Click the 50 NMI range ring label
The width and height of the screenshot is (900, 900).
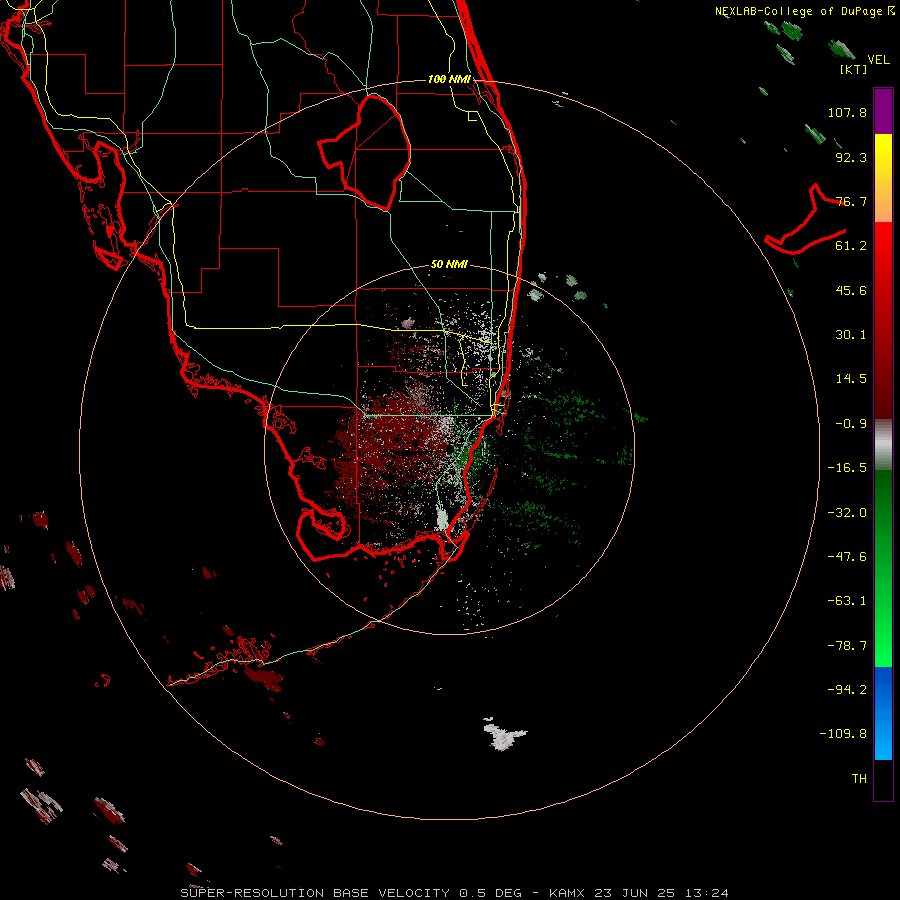click(x=449, y=265)
